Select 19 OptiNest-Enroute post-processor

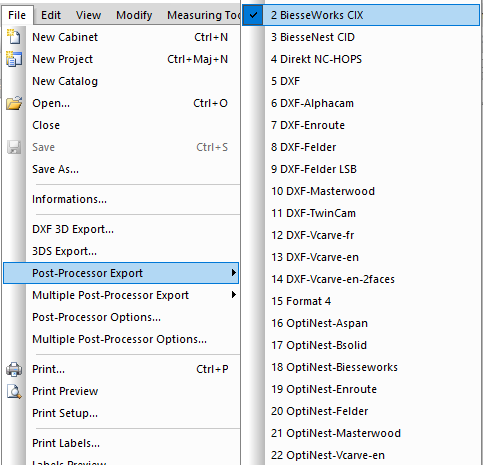[361, 389]
